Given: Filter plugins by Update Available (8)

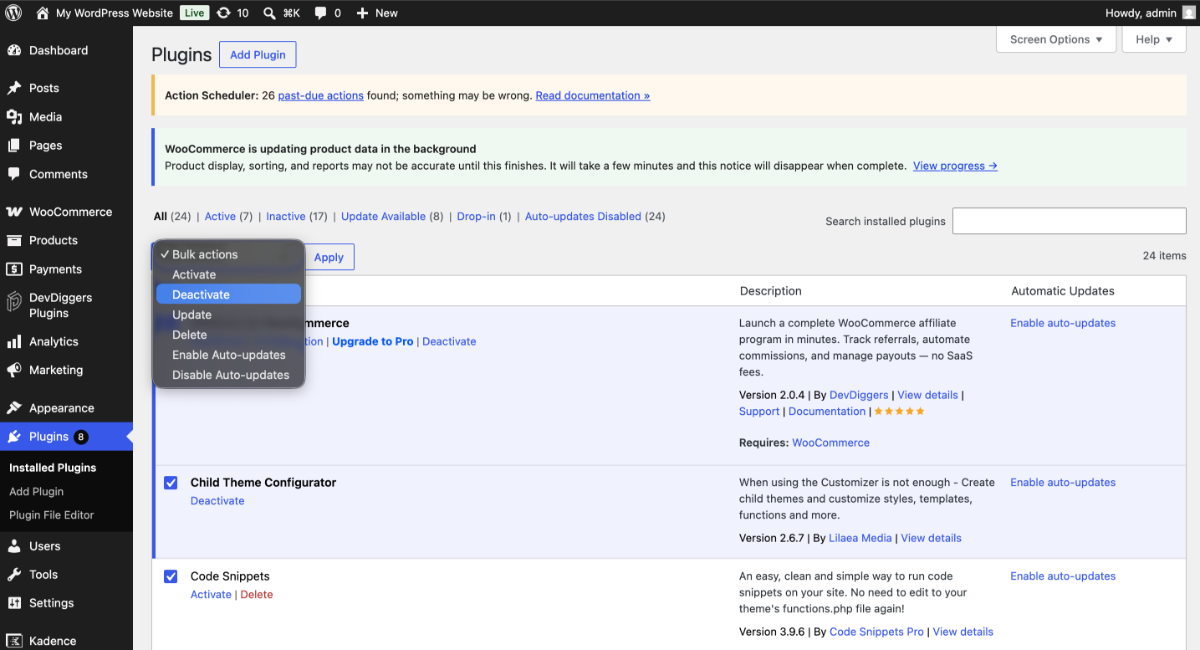Looking at the screenshot, I should click(392, 216).
